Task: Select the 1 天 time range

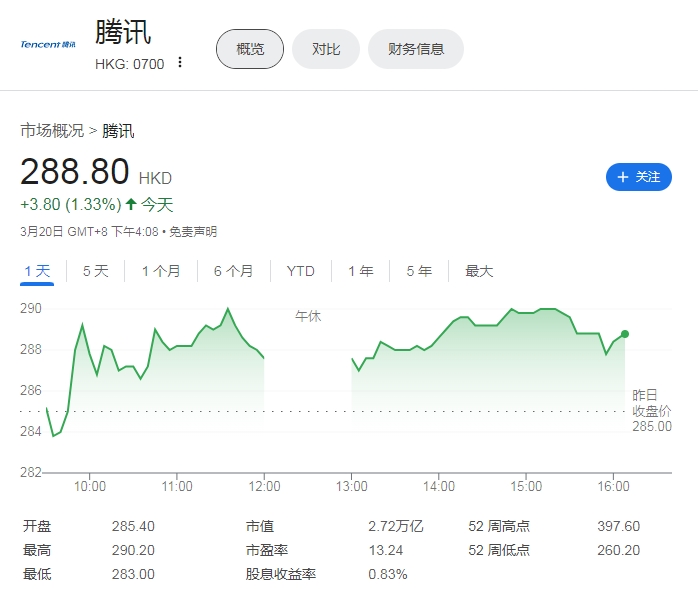Action: 37,271
